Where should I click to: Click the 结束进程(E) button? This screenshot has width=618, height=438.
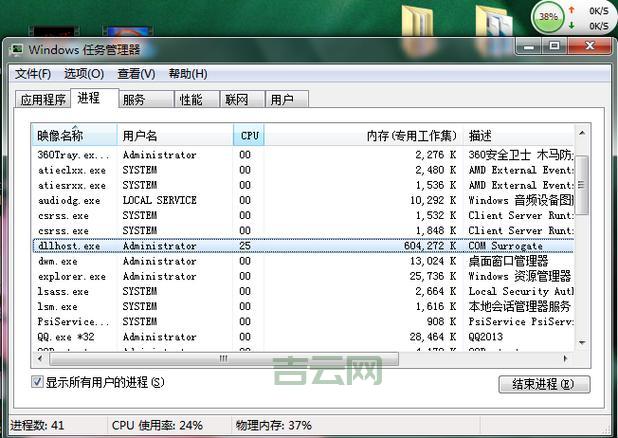point(544,384)
